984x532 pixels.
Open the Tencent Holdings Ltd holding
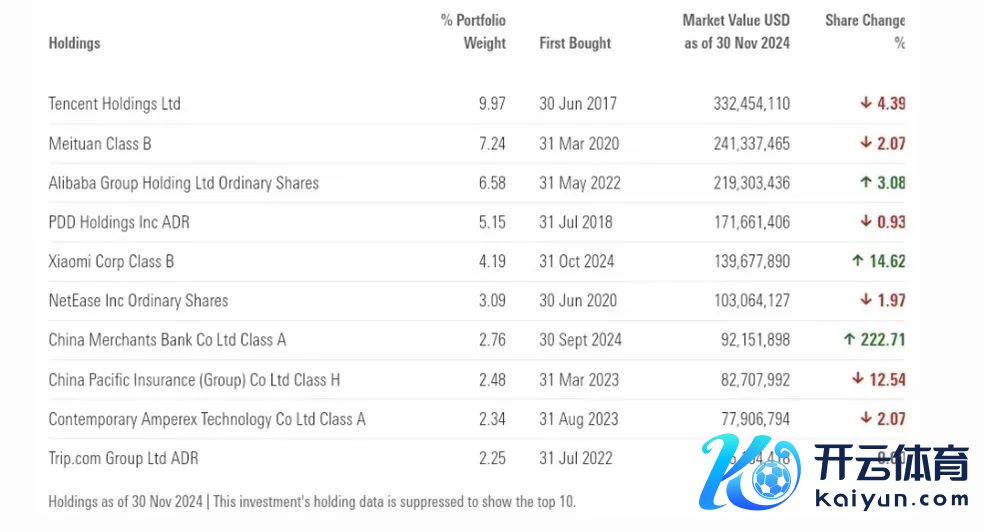tap(114, 104)
